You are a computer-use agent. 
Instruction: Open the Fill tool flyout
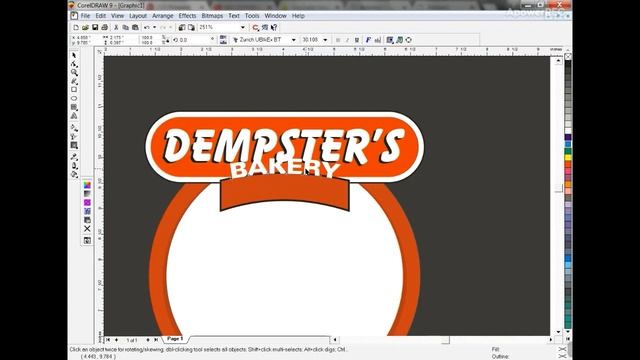click(74, 174)
